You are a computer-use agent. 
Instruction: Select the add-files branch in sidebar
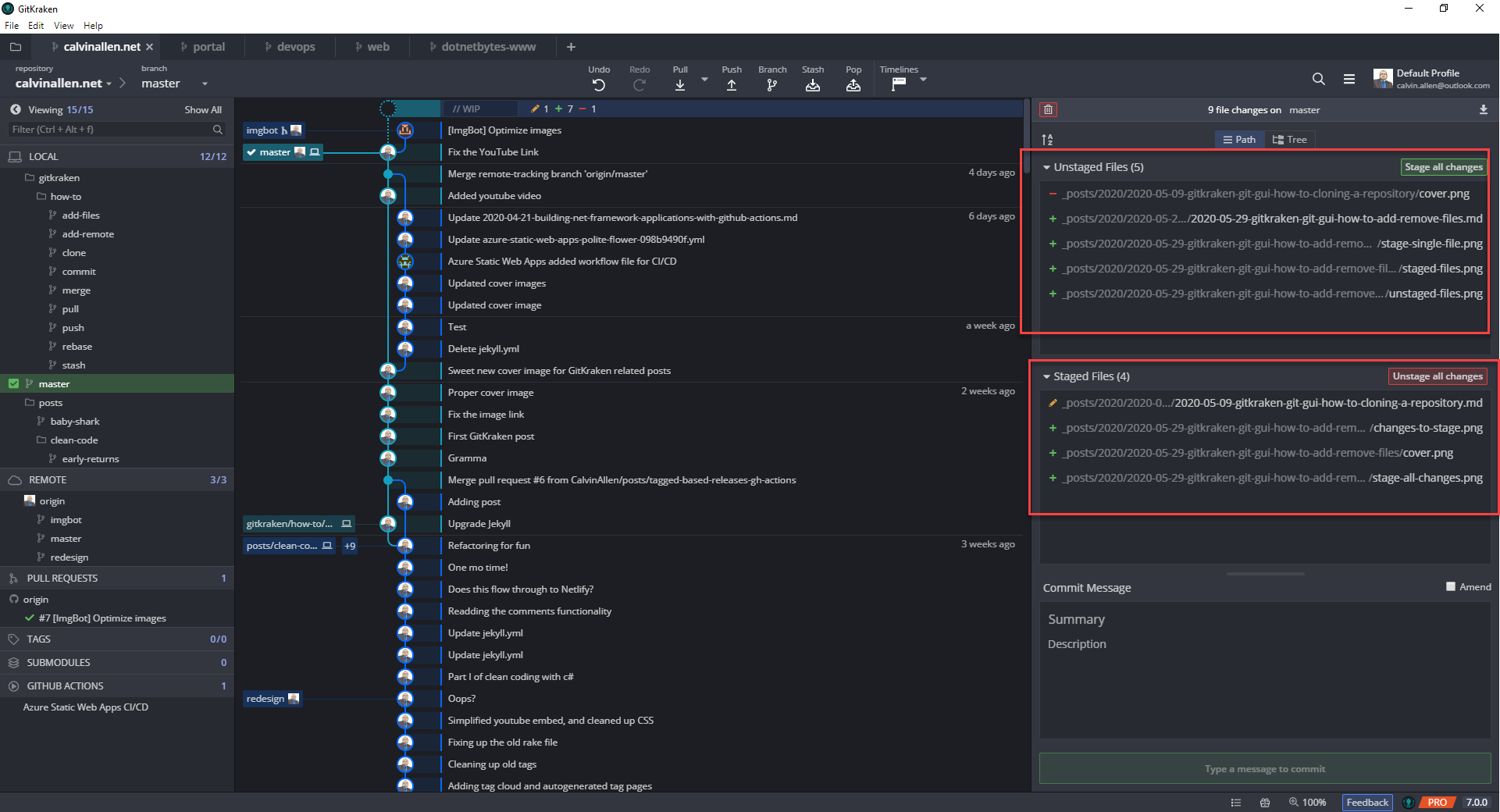80,215
